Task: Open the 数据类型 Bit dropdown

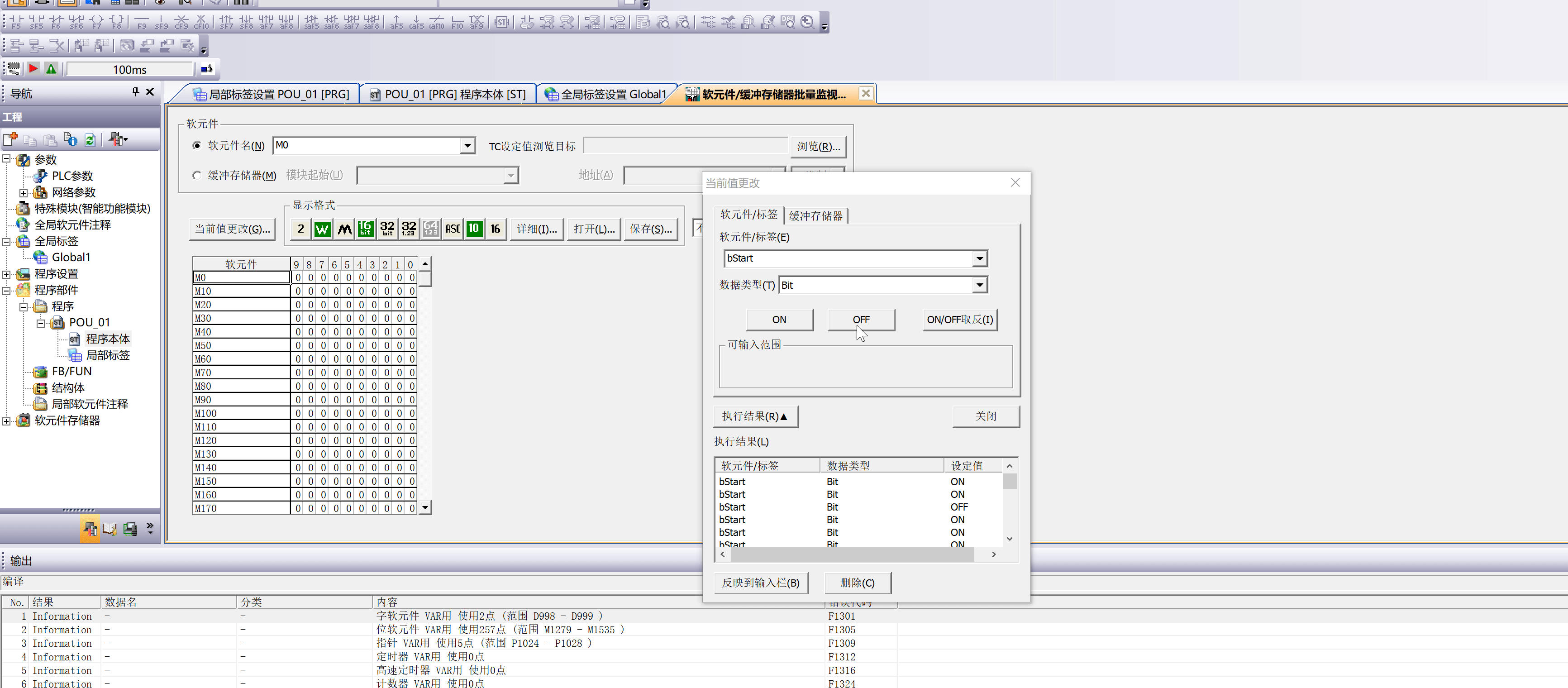Action: (979, 286)
